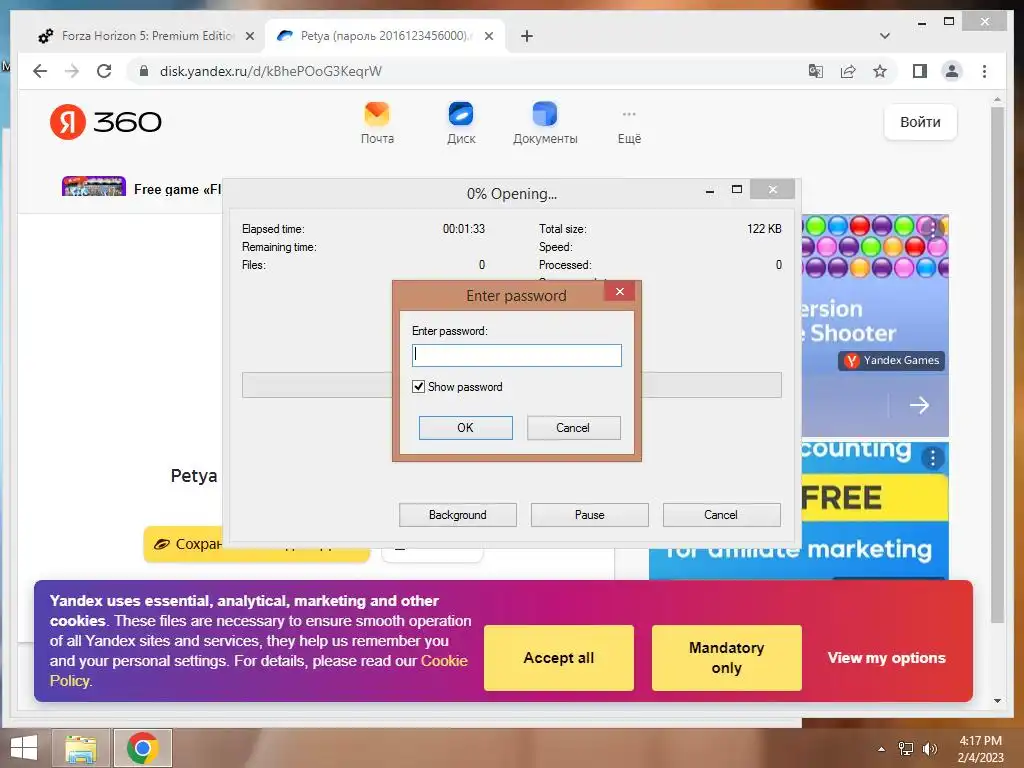Image resolution: width=1024 pixels, height=768 pixels.
Task: Open ad options on the affiliate marketing ad
Action: [x=933, y=458]
